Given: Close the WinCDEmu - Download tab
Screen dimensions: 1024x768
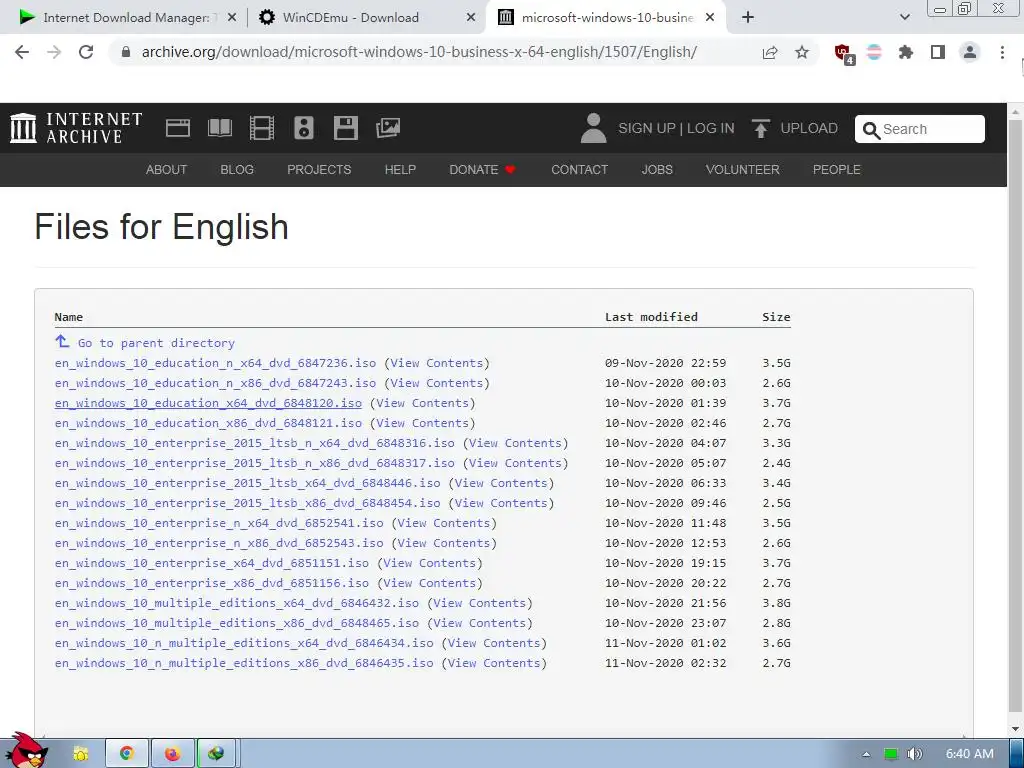Looking at the screenshot, I should 471,18.
